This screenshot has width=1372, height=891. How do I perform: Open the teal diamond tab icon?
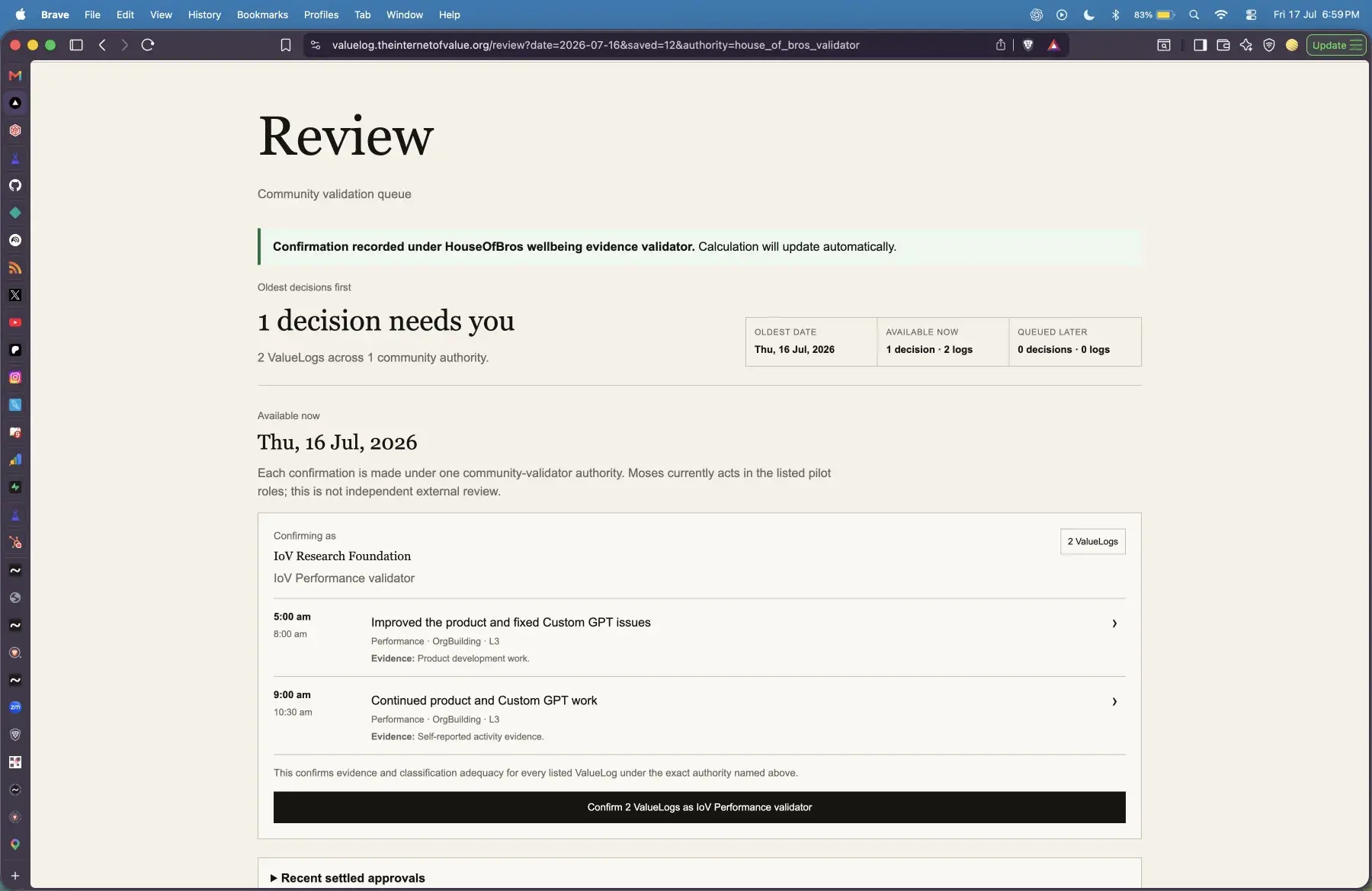tap(15, 213)
